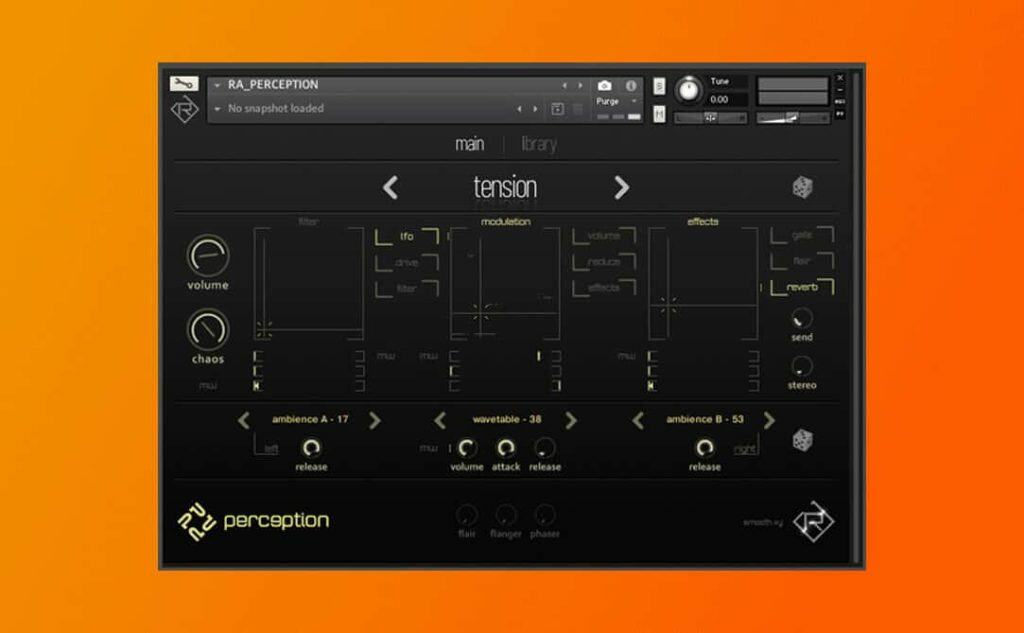
Task: Toggle the lfo filter button
Action: point(406,237)
